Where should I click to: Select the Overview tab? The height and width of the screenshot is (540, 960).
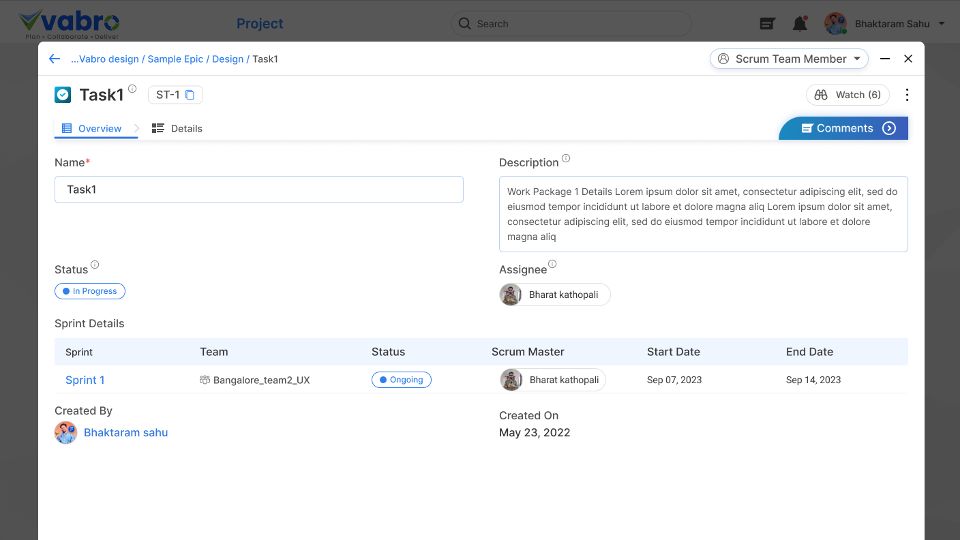(x=91, y=128)
